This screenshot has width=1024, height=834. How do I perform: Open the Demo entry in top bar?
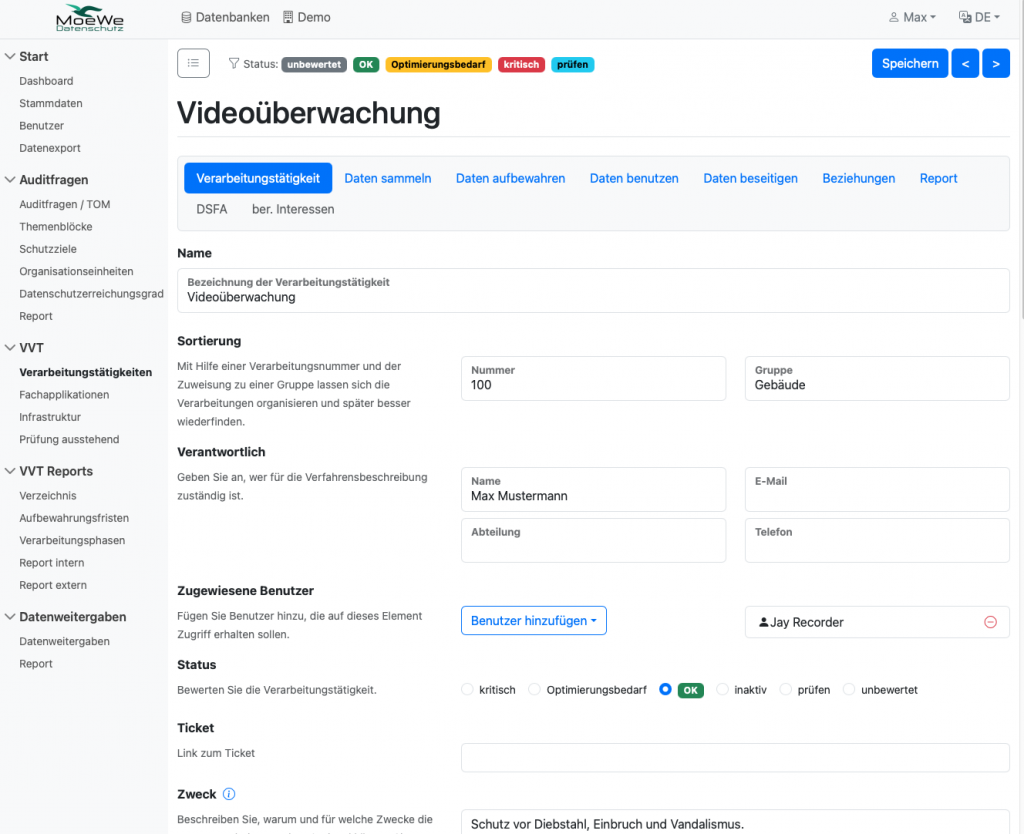(x=307, y=17)
